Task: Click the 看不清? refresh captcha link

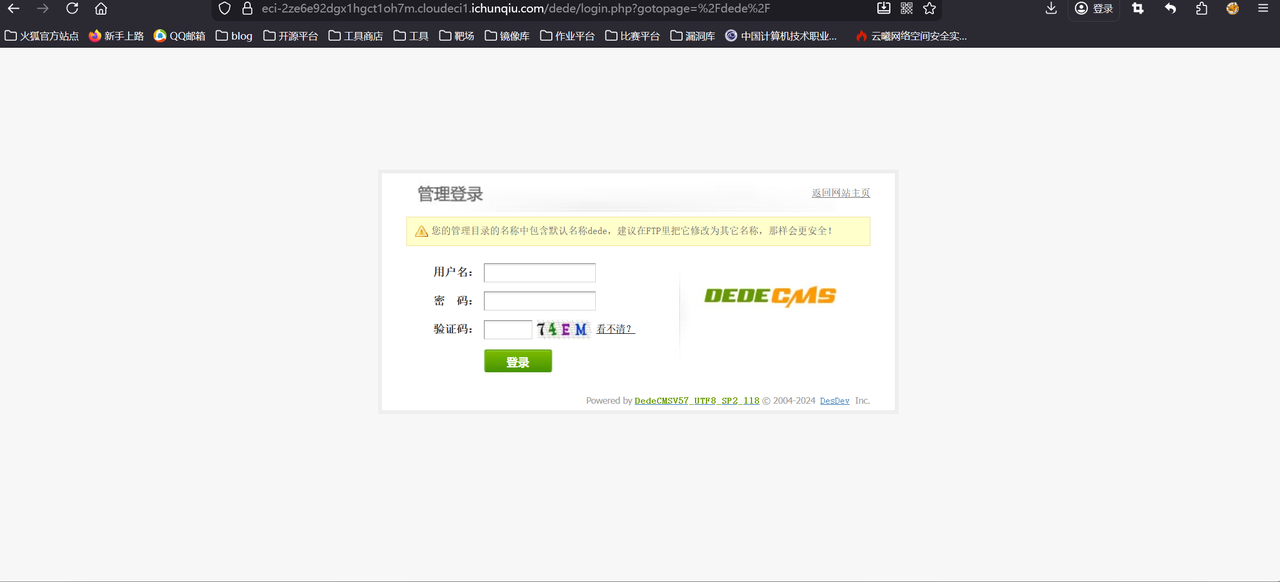Action: point(615,329)
